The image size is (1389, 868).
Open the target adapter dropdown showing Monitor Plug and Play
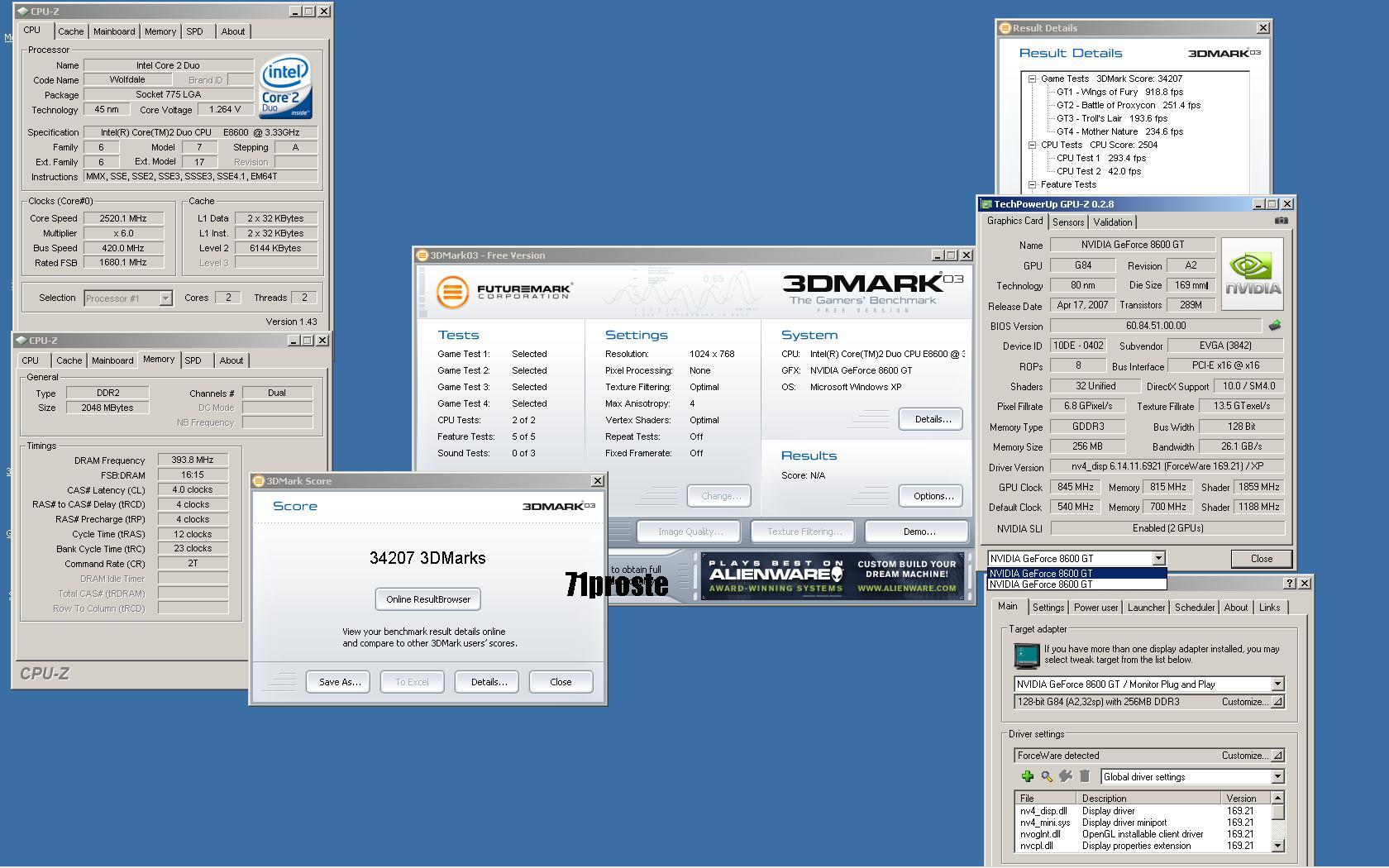click(1277, 684)
